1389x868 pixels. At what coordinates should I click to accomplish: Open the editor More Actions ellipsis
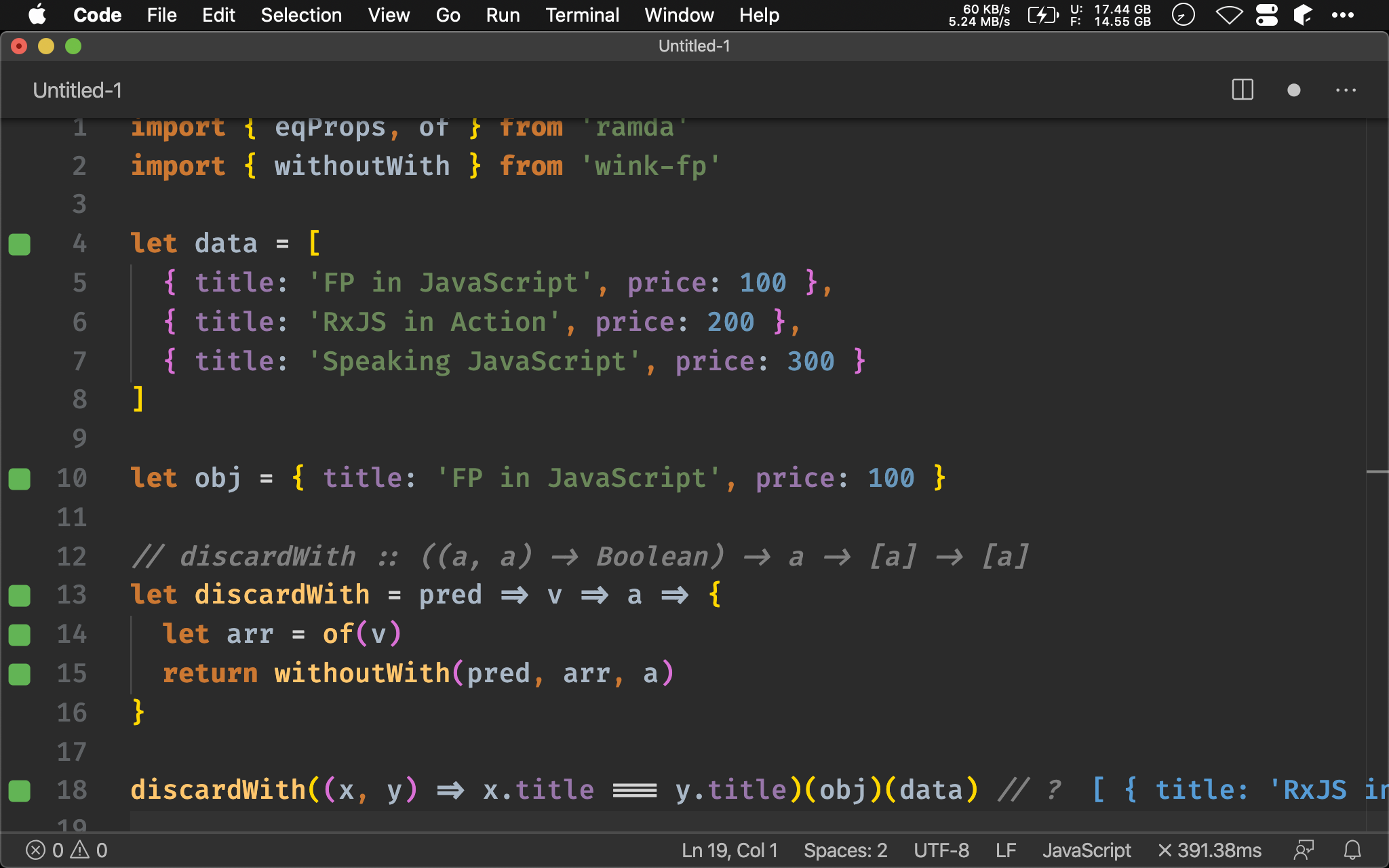coord(1346,90)
